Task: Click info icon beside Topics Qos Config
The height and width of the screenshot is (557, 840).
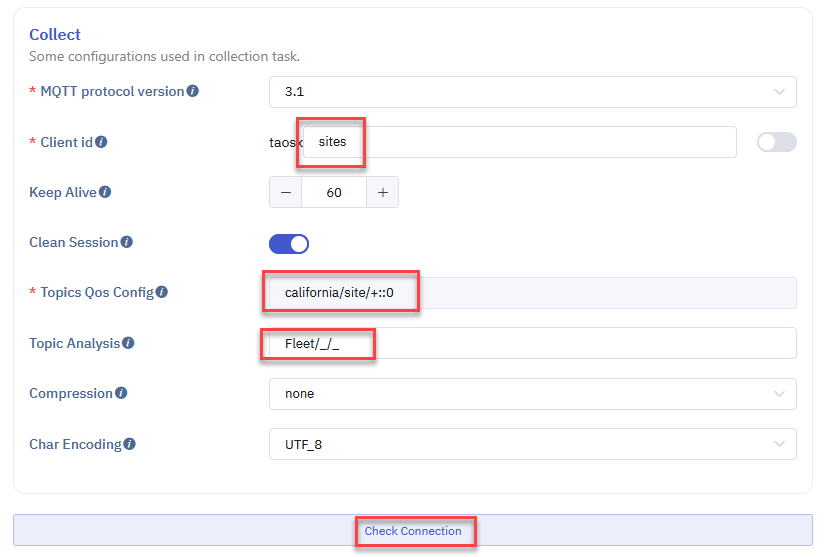Action: (x=162, y=293)
